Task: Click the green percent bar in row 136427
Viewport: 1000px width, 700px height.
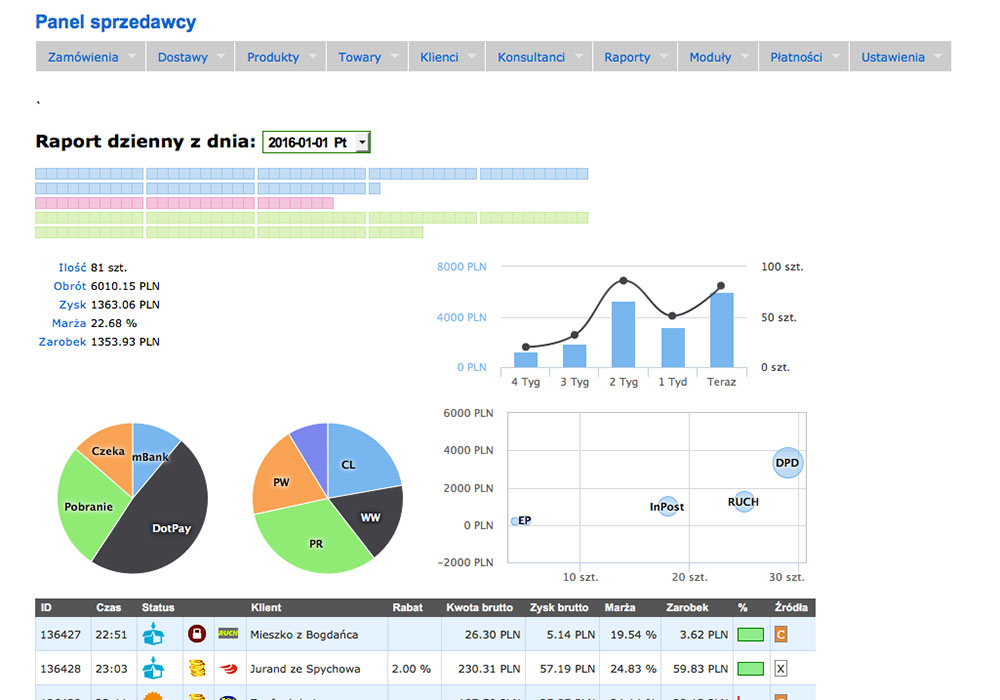Action: click(x=751, y=634)
